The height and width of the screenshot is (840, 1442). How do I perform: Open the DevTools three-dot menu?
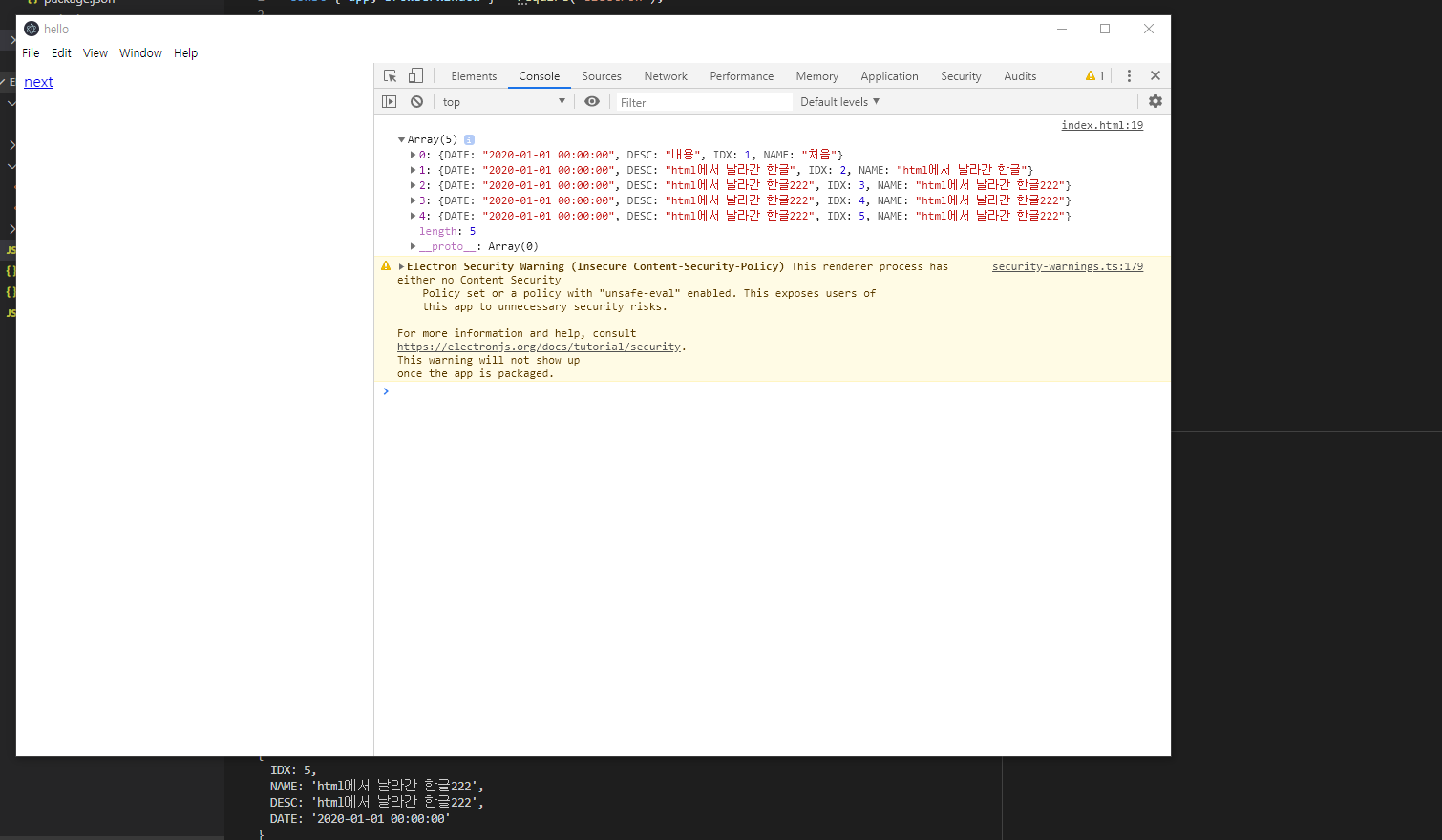click(x=1129, y=76)
